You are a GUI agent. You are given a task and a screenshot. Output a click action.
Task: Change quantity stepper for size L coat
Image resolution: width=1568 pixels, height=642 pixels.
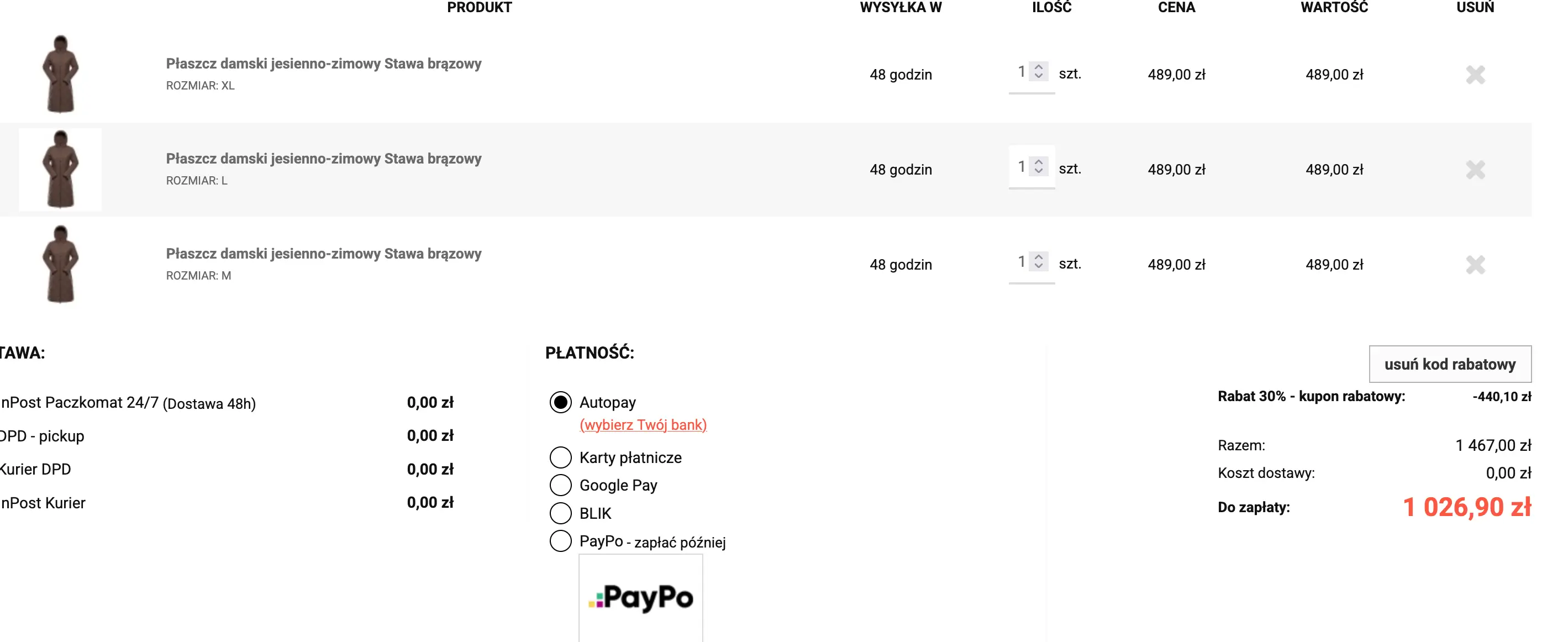click(x=1039, y=167)
